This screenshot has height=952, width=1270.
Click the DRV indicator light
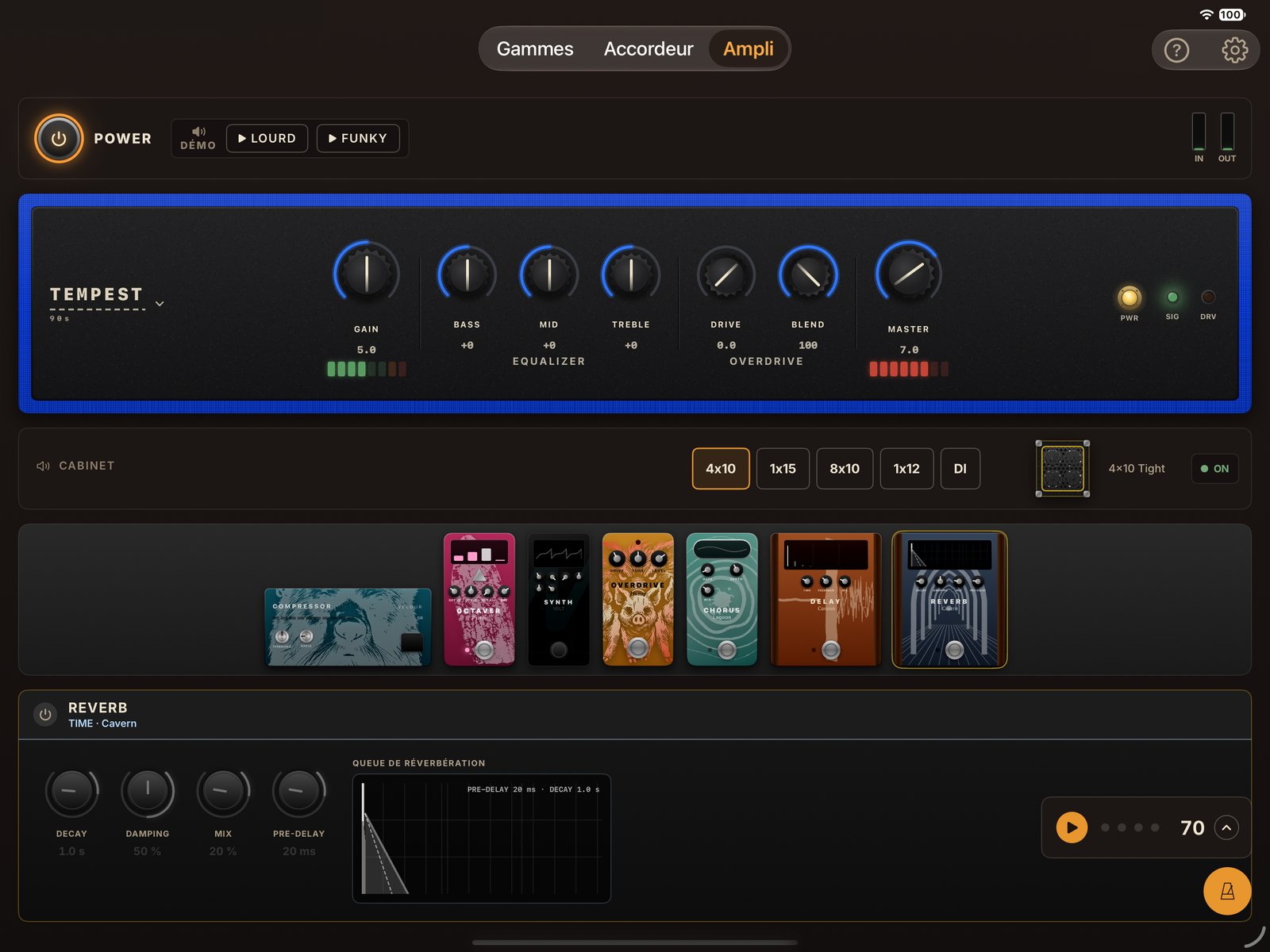point(1208,297)
